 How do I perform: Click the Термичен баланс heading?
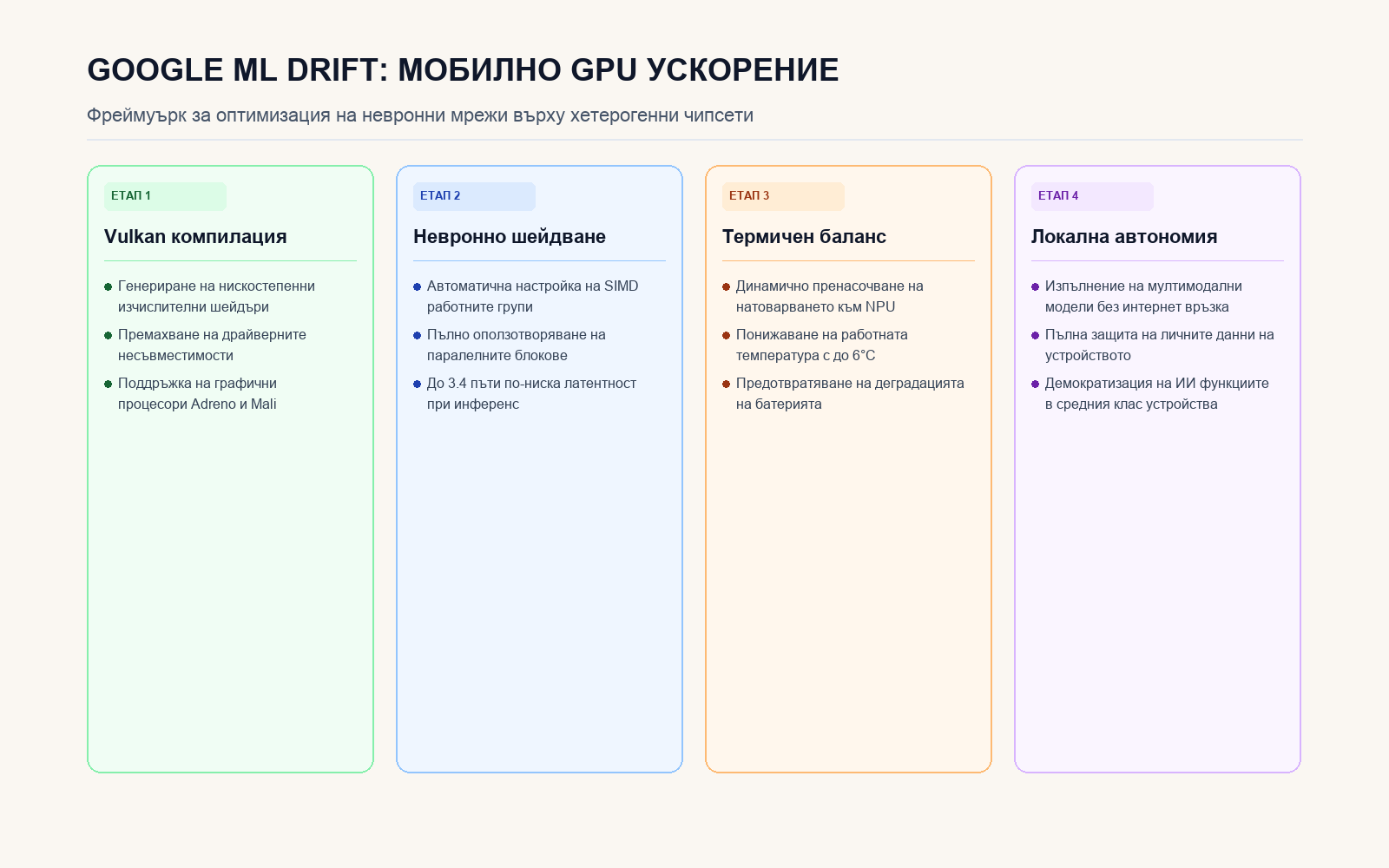pyautogui.click(x=804, y=236)
